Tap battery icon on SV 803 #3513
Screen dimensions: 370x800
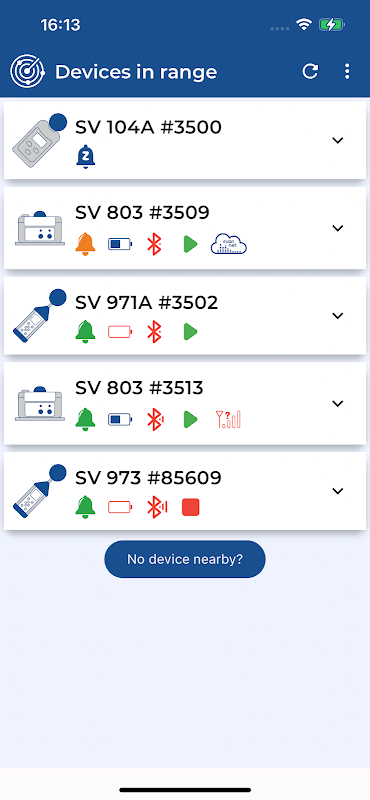120,420
